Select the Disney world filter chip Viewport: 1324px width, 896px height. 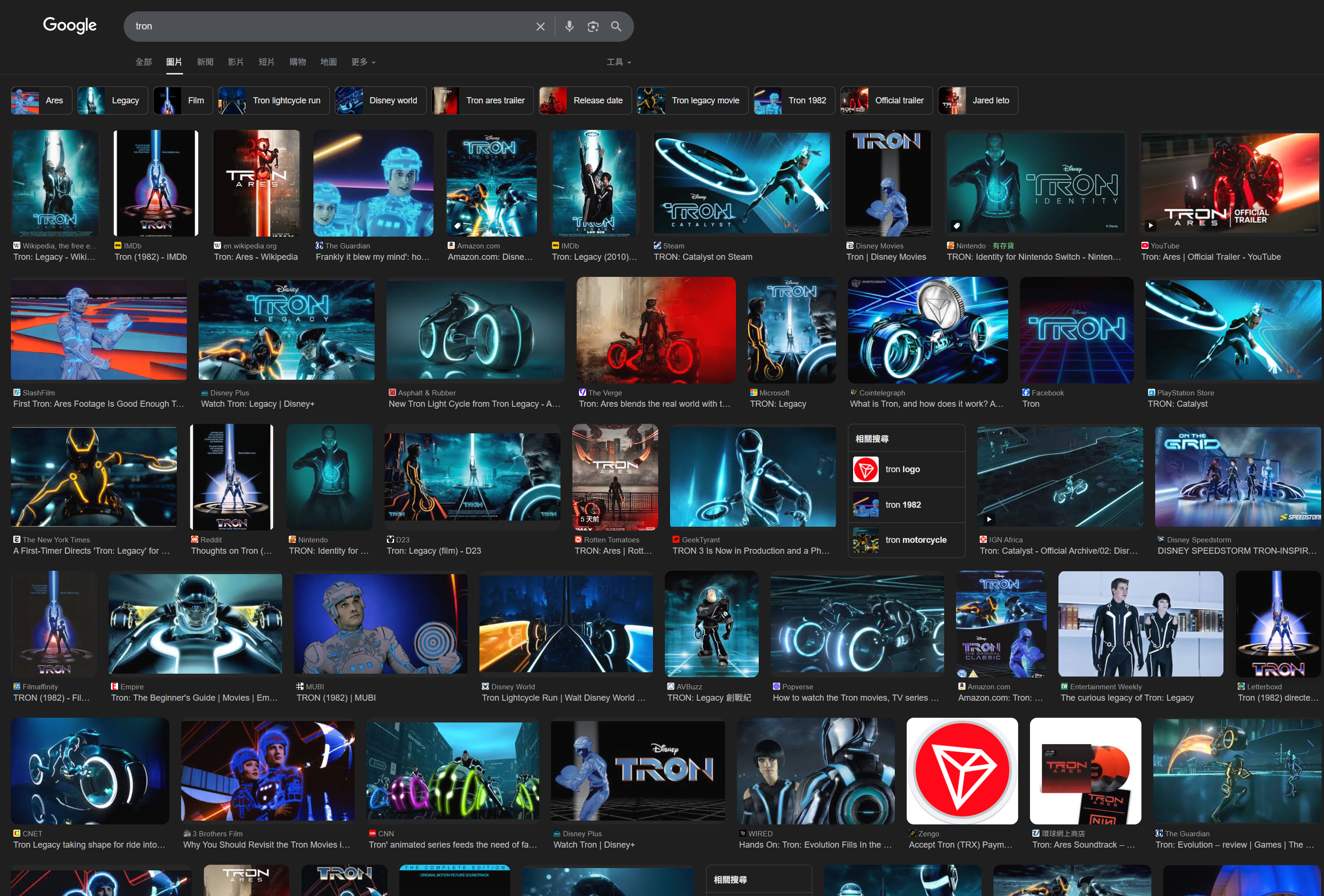point(381,100)
